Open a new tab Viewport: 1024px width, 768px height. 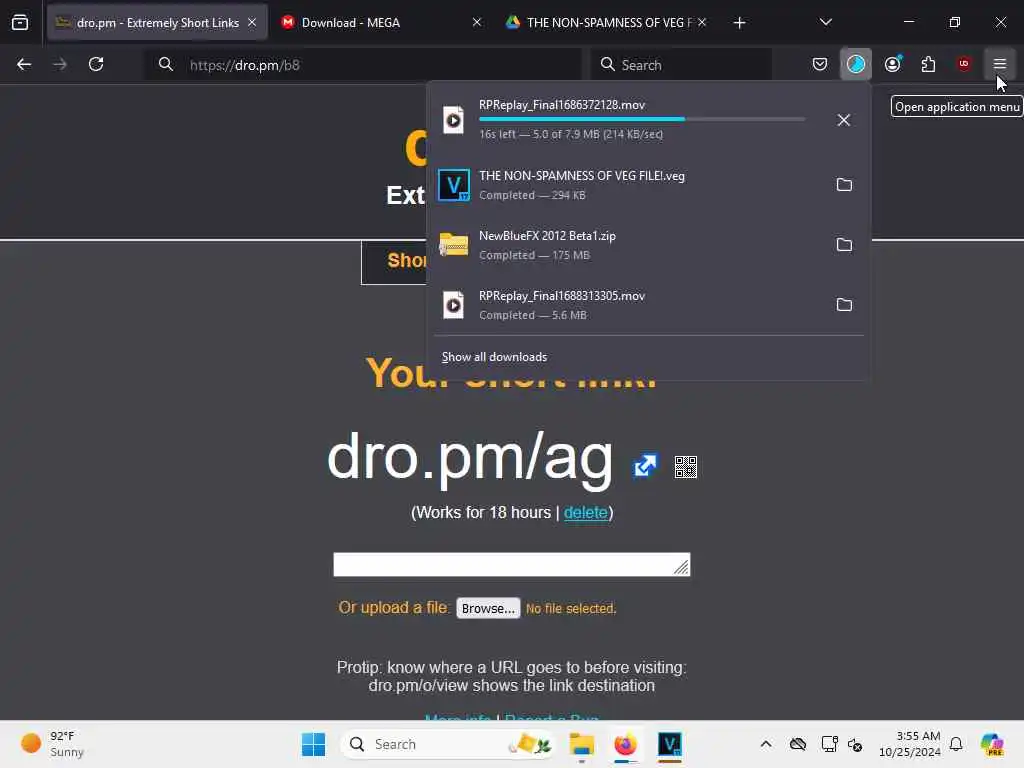click(739, 23)
